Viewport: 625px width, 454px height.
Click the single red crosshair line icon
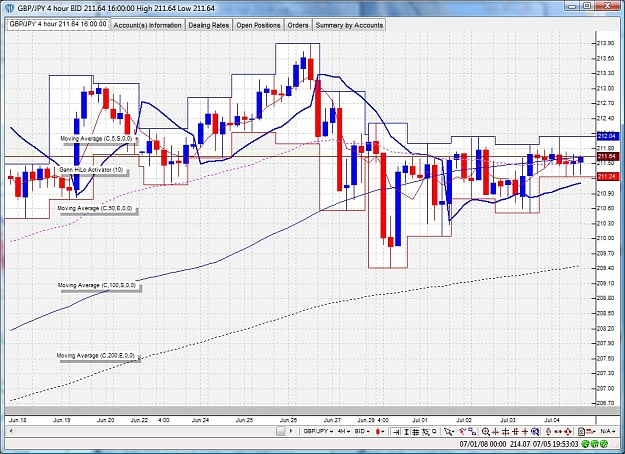coord(495,431)
